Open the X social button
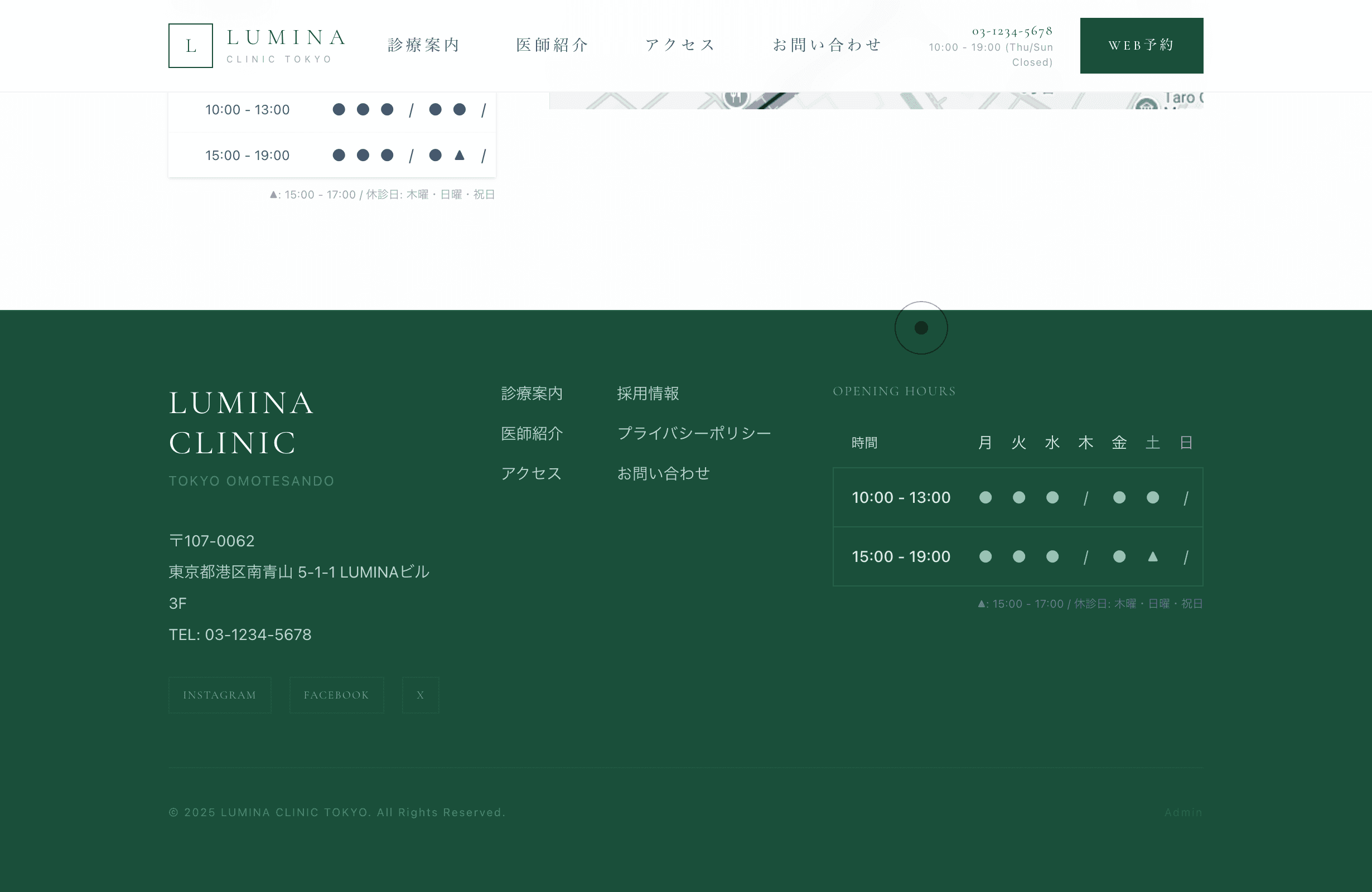Viewport: 1372px width, 892px height. [421, 695]
